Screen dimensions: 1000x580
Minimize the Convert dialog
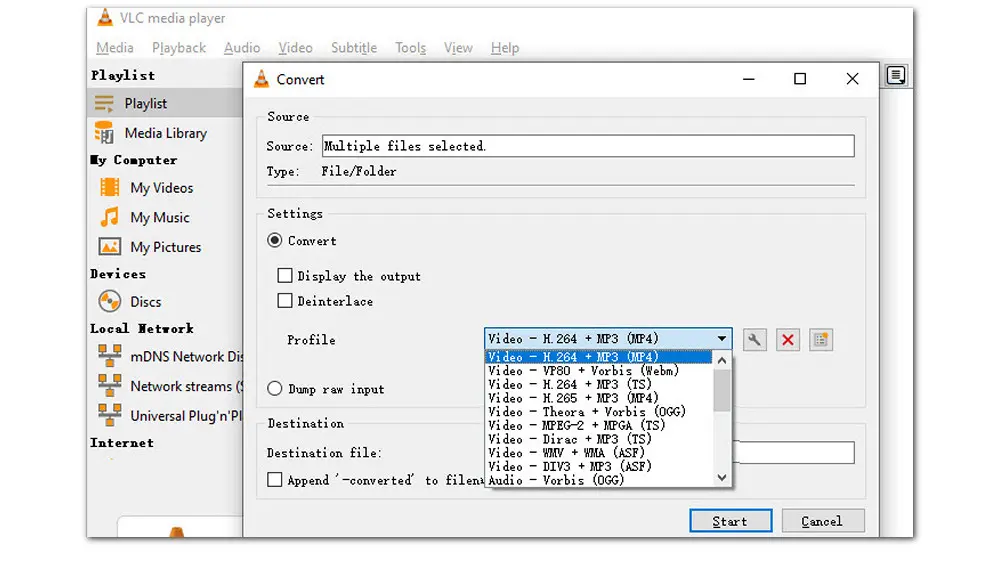point(749,78)
